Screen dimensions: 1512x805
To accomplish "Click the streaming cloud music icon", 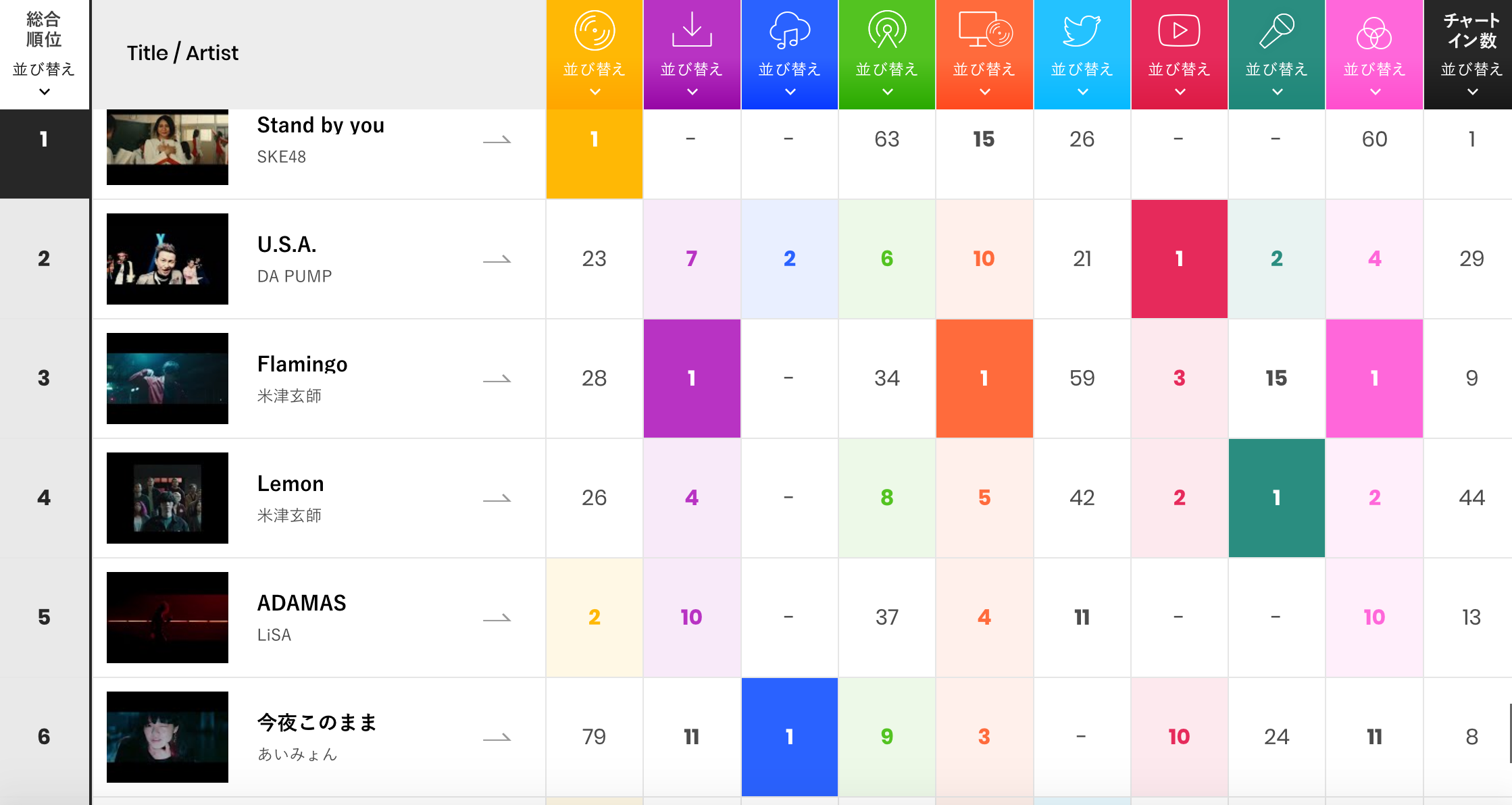I will [789, 31].
